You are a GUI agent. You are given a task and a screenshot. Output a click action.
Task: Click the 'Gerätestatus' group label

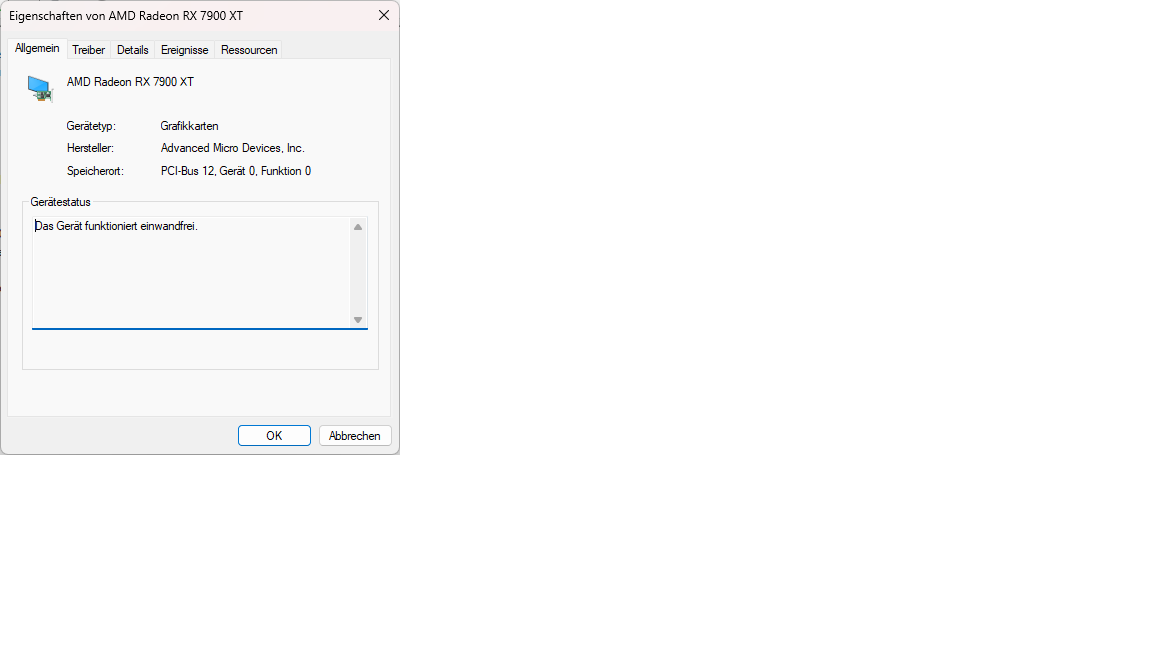click(60, 202)
